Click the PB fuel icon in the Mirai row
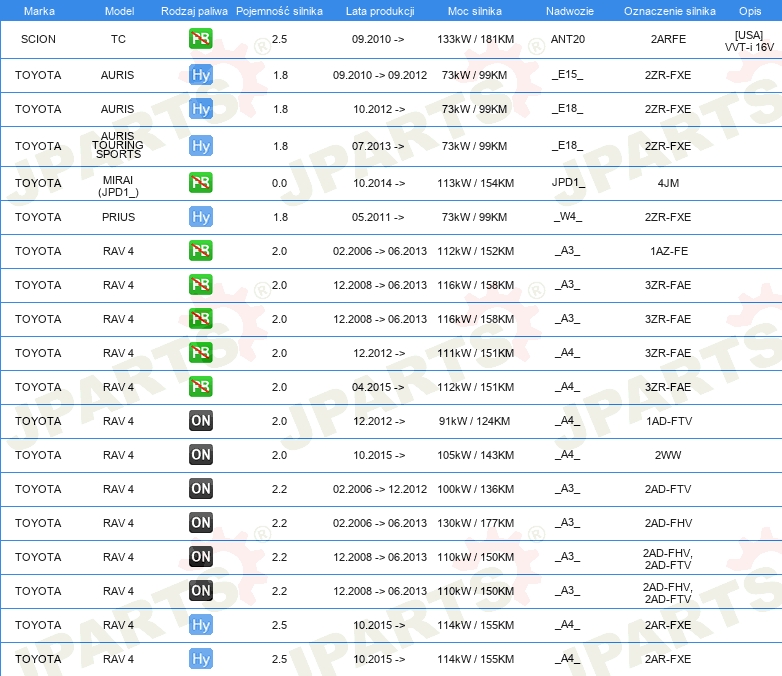782x676 pixels. coord(200,183)
